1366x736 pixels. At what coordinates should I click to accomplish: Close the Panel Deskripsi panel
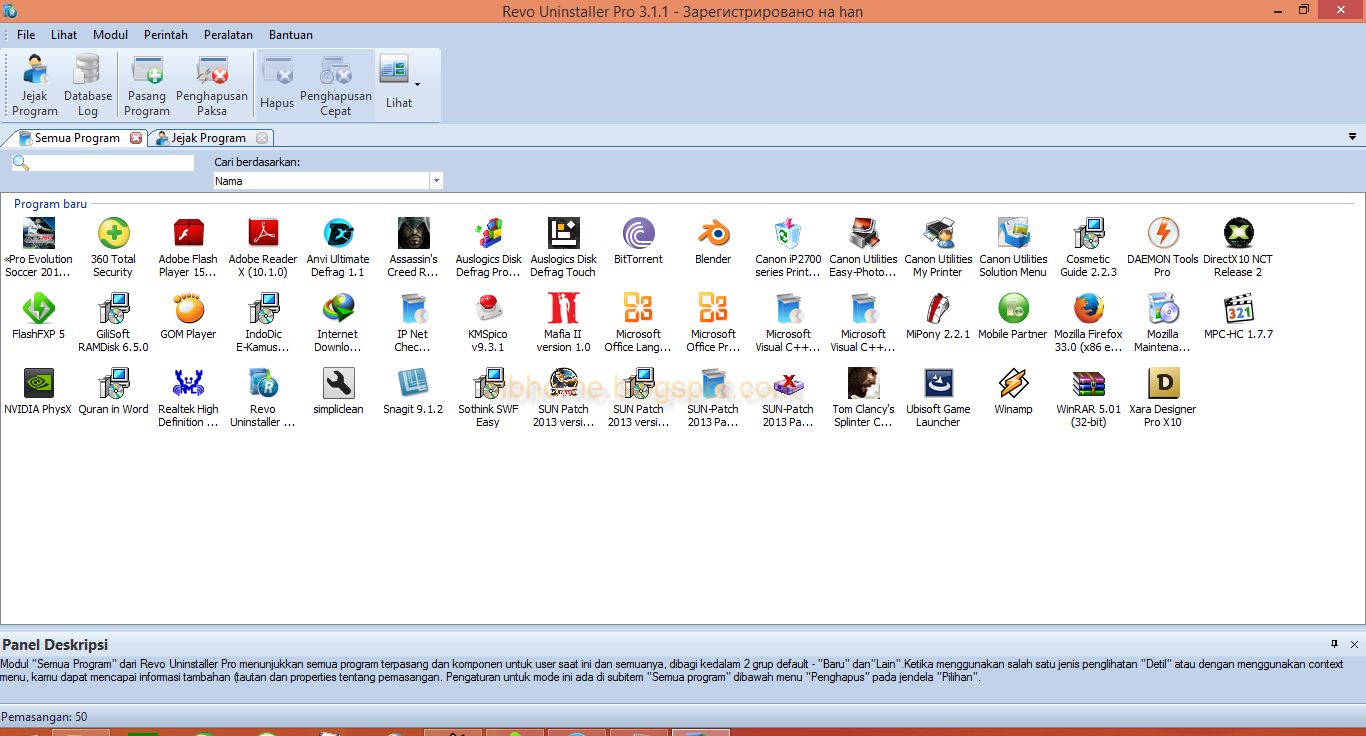pyautogui.click(x=1354, y=644)
